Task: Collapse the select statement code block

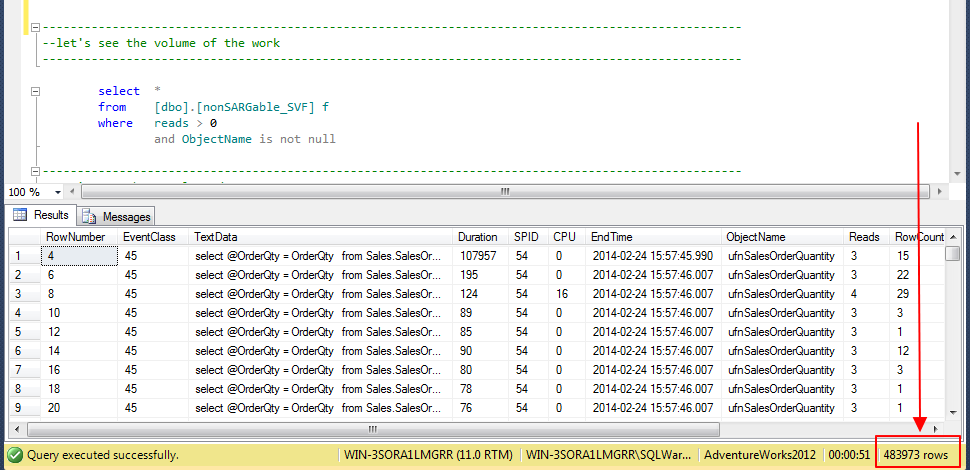Action: [36, 91]
